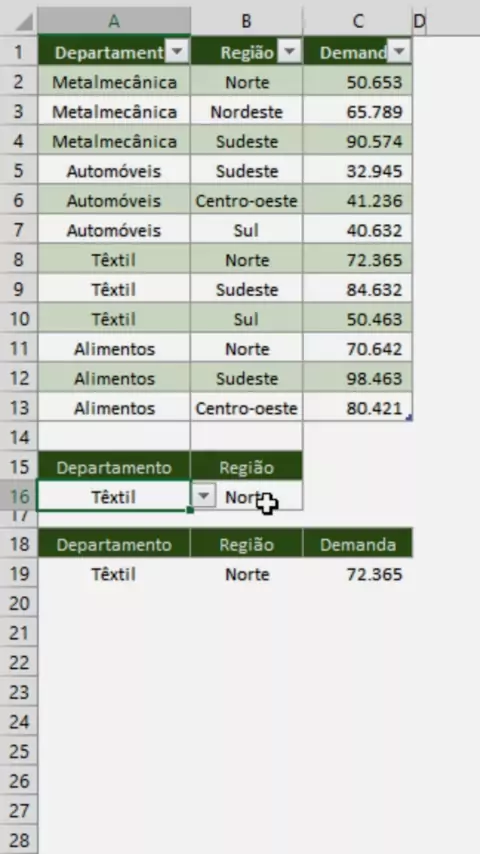Open the Região column filter dropdown

tap(290, 52)
